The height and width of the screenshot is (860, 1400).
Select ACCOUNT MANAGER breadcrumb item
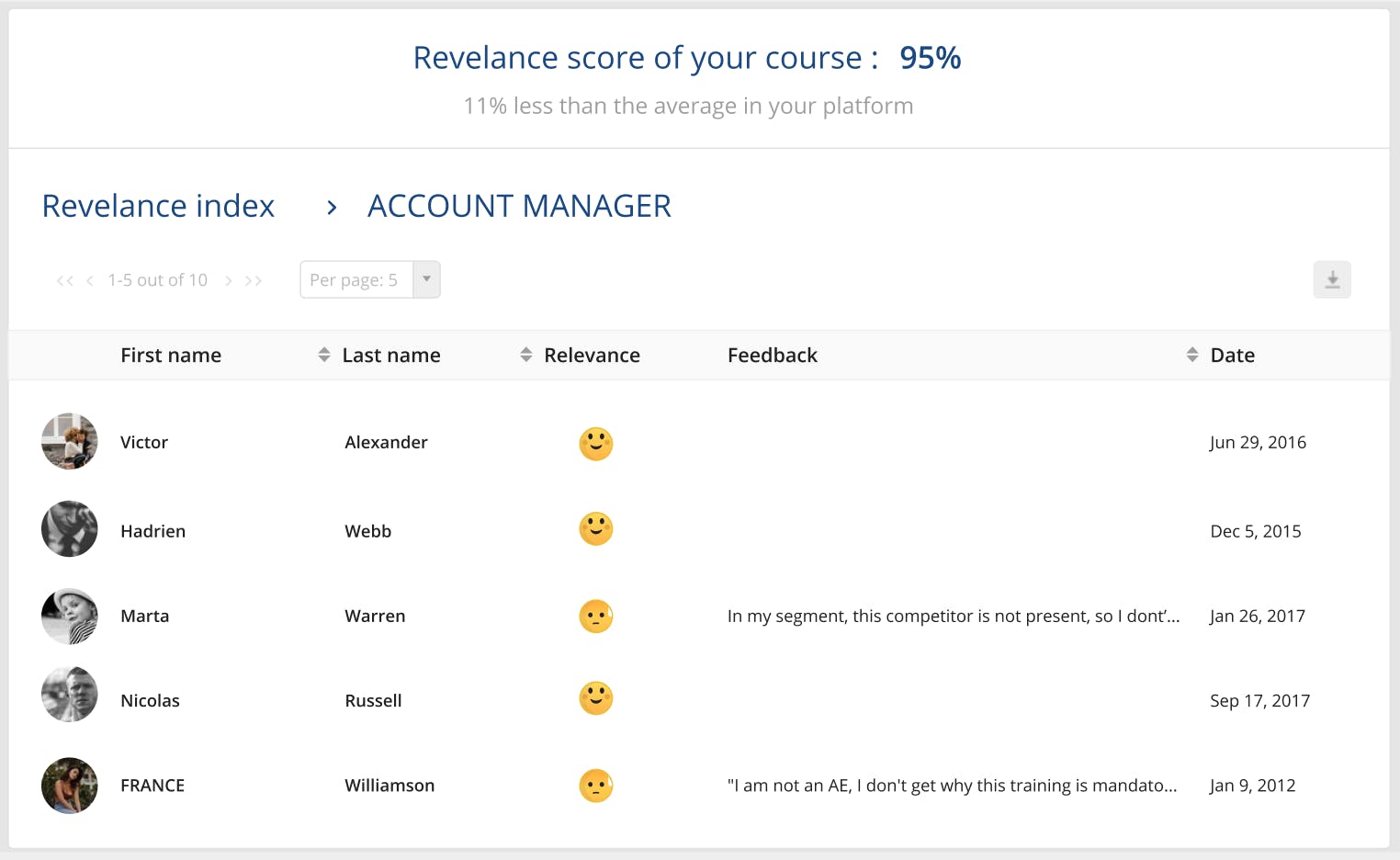[519, 206]
